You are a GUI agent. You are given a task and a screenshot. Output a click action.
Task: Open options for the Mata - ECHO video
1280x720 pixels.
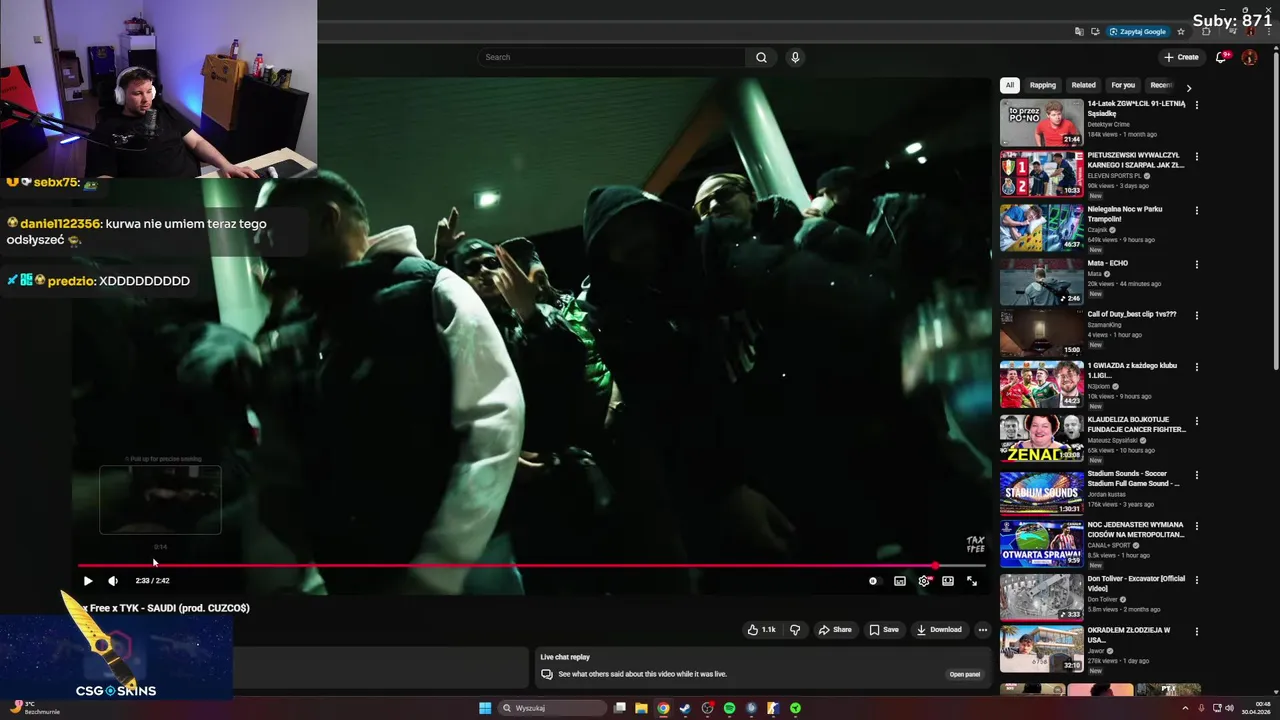coord(1197,265)
